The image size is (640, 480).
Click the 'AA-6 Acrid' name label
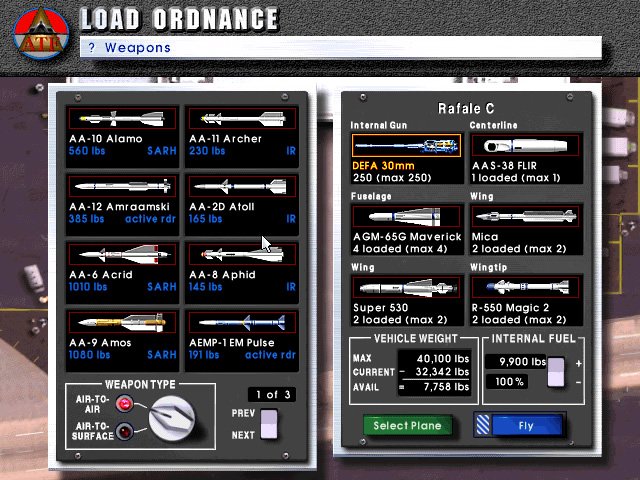pos(101,275)
